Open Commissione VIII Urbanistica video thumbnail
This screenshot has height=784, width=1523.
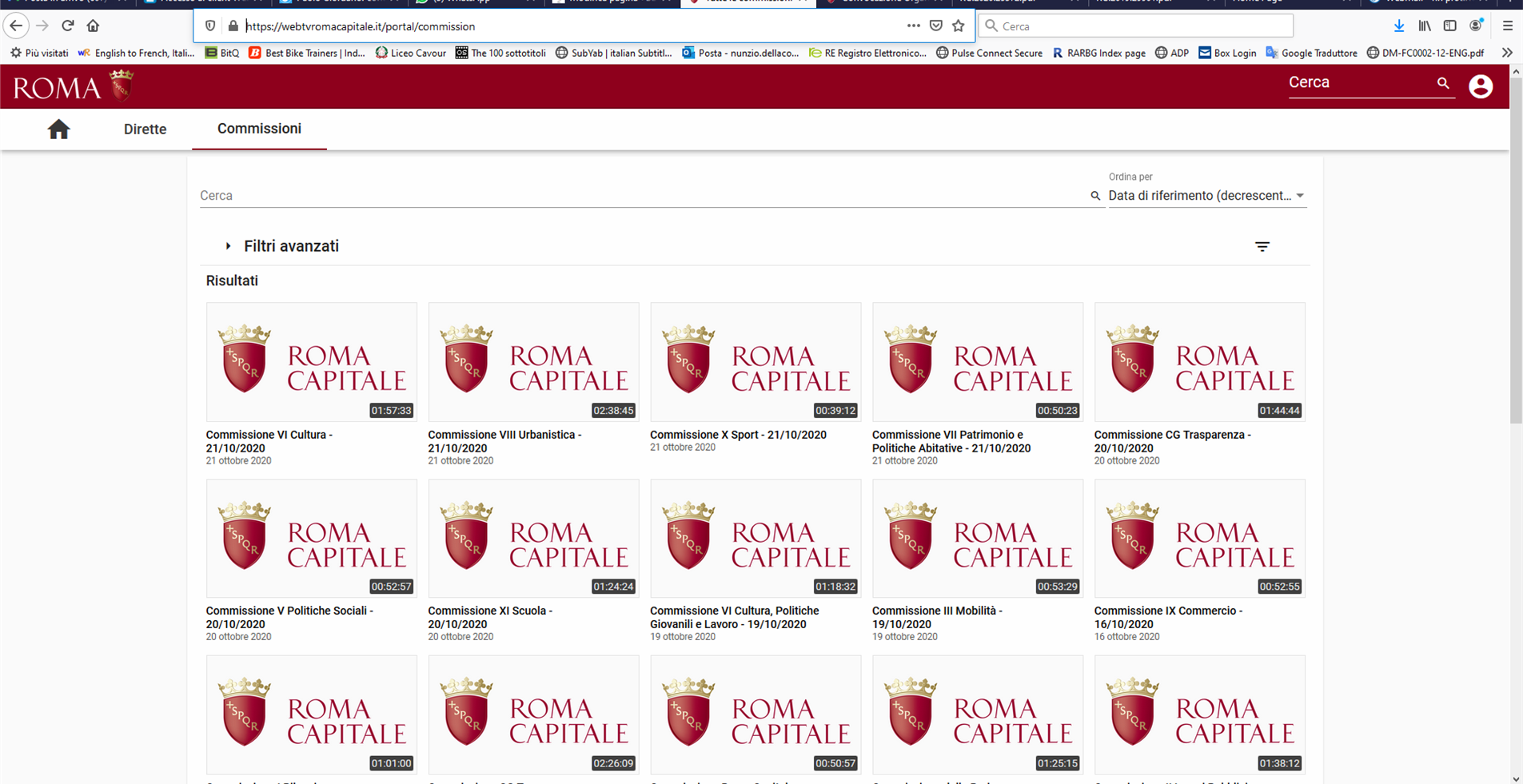534,362
